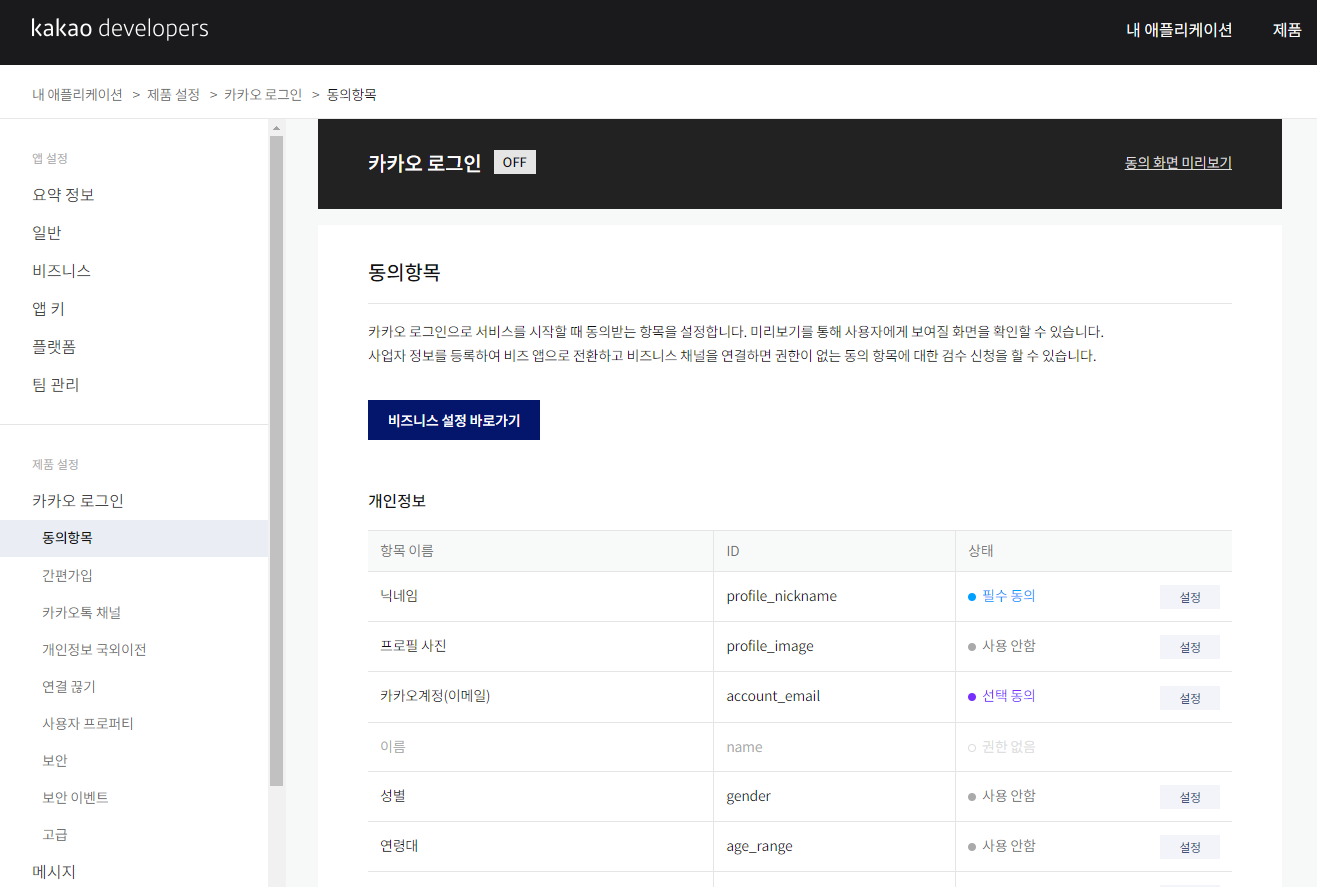Image resolution: width=1317 pixels, height=887 pixels.
Task: Click 비즈니스 설정 바로가기 button
Action: 454,420
